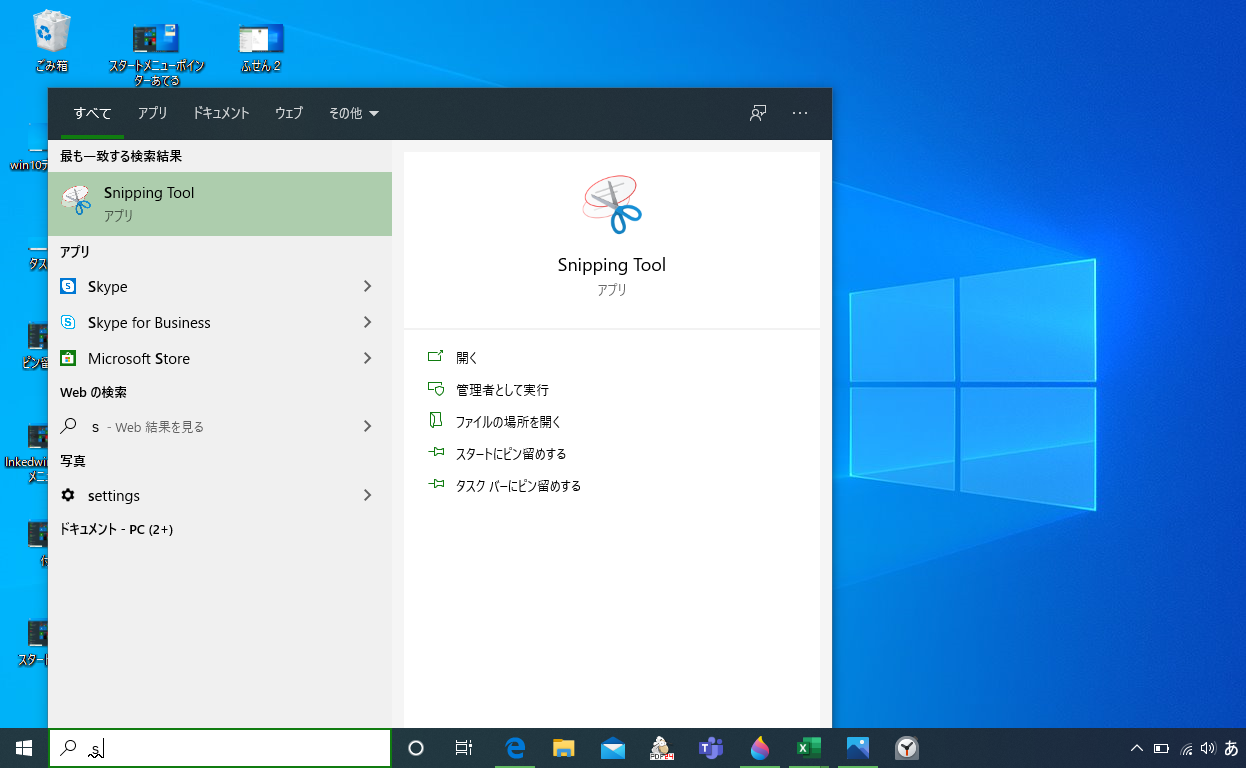Click the 'Web 結果を見る' text
Image resolution: width=1246 pixels, height=768 pixels.
click(160, 427)
